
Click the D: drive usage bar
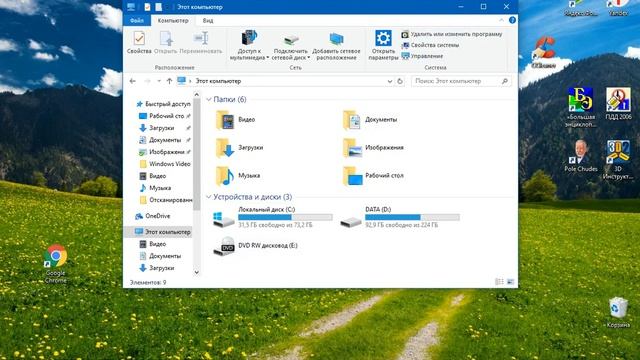coord(412,217)
